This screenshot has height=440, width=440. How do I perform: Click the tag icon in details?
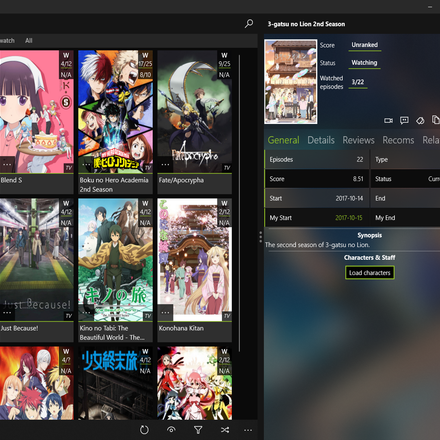coord(420,120)
